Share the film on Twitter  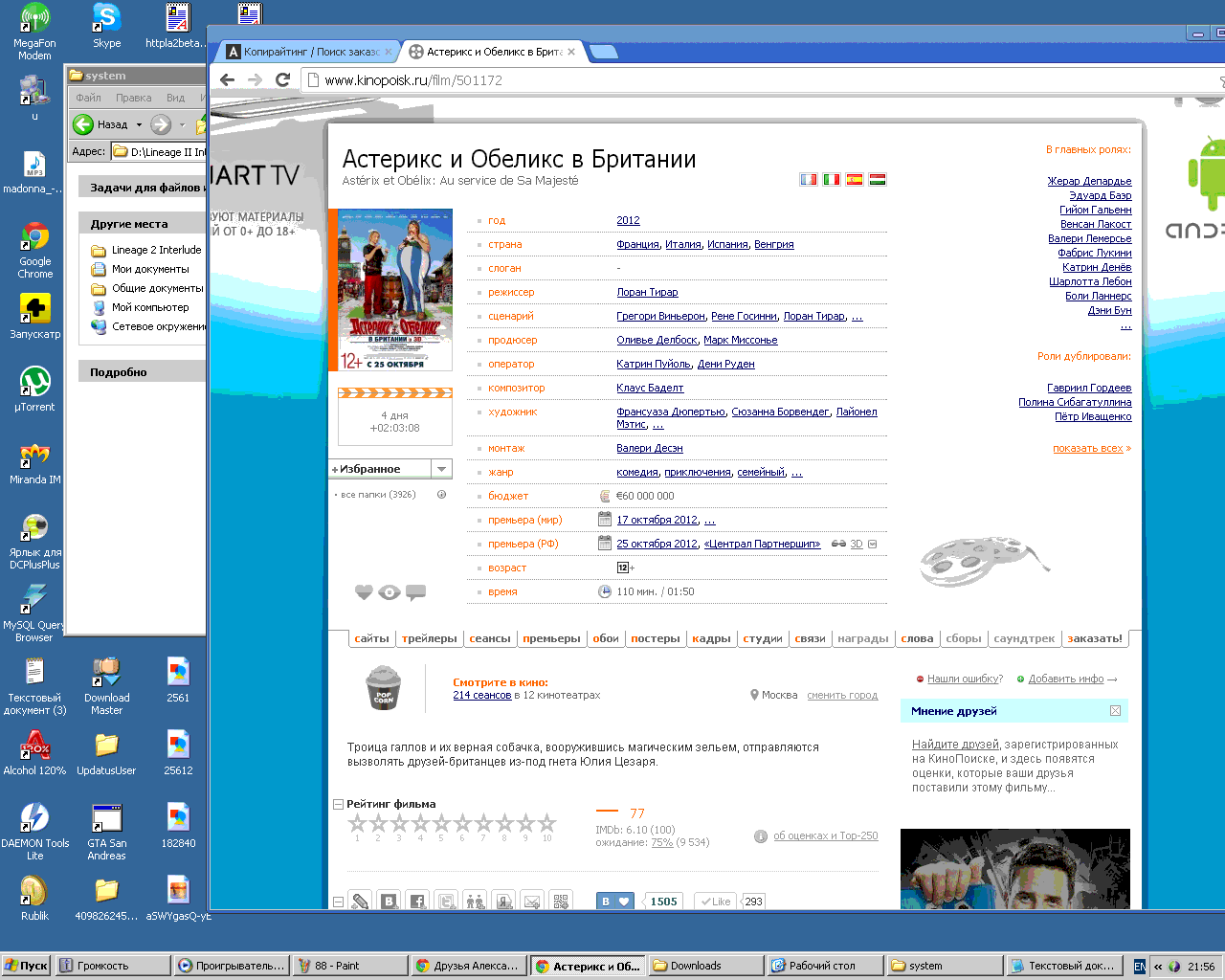(x=446, y=902)
